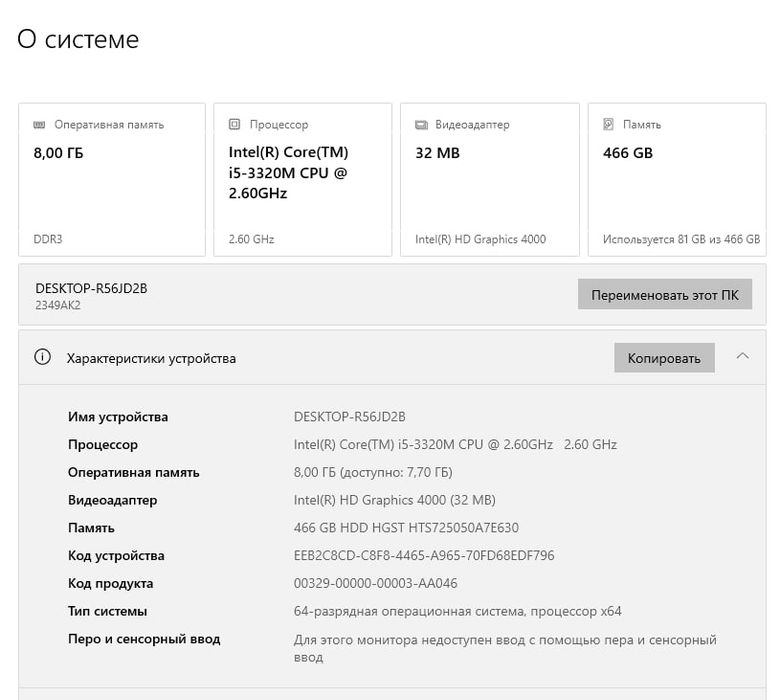Select processor value in characteristics list

pyautogui.click(x=455, y=444)
